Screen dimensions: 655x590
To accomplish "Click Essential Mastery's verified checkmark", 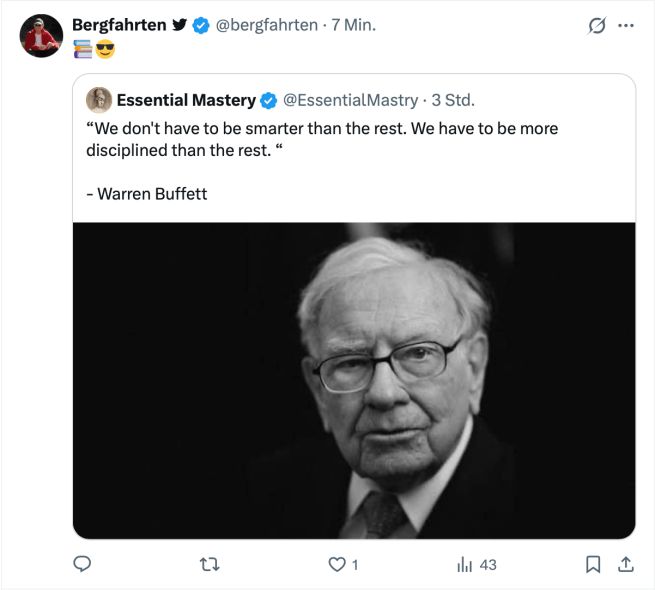I will [268, 100].
